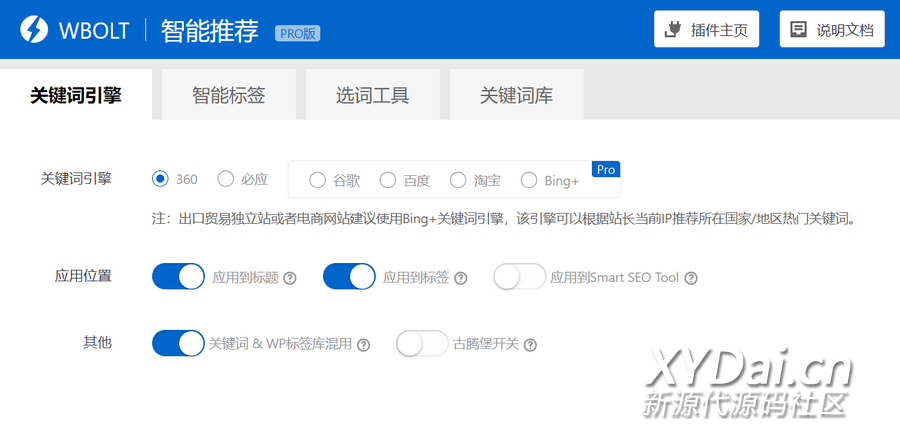Click the note text about Bing+关键词引擎
Screen dimensions: 900x424
pos(504,219)
